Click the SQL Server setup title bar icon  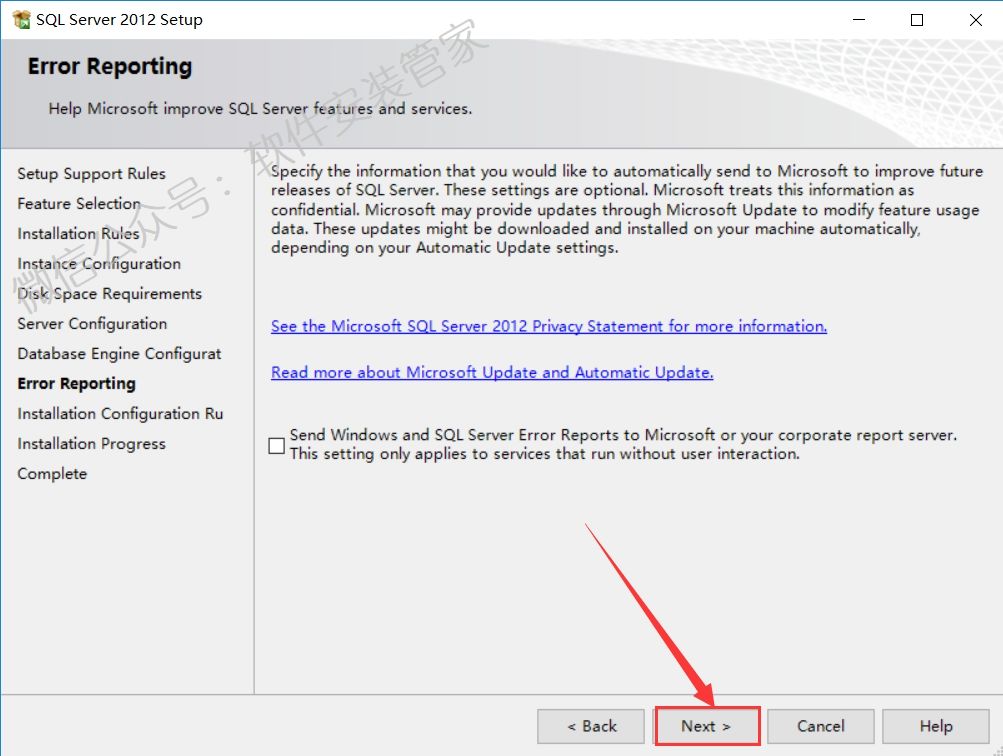click(x=21, y=20)
